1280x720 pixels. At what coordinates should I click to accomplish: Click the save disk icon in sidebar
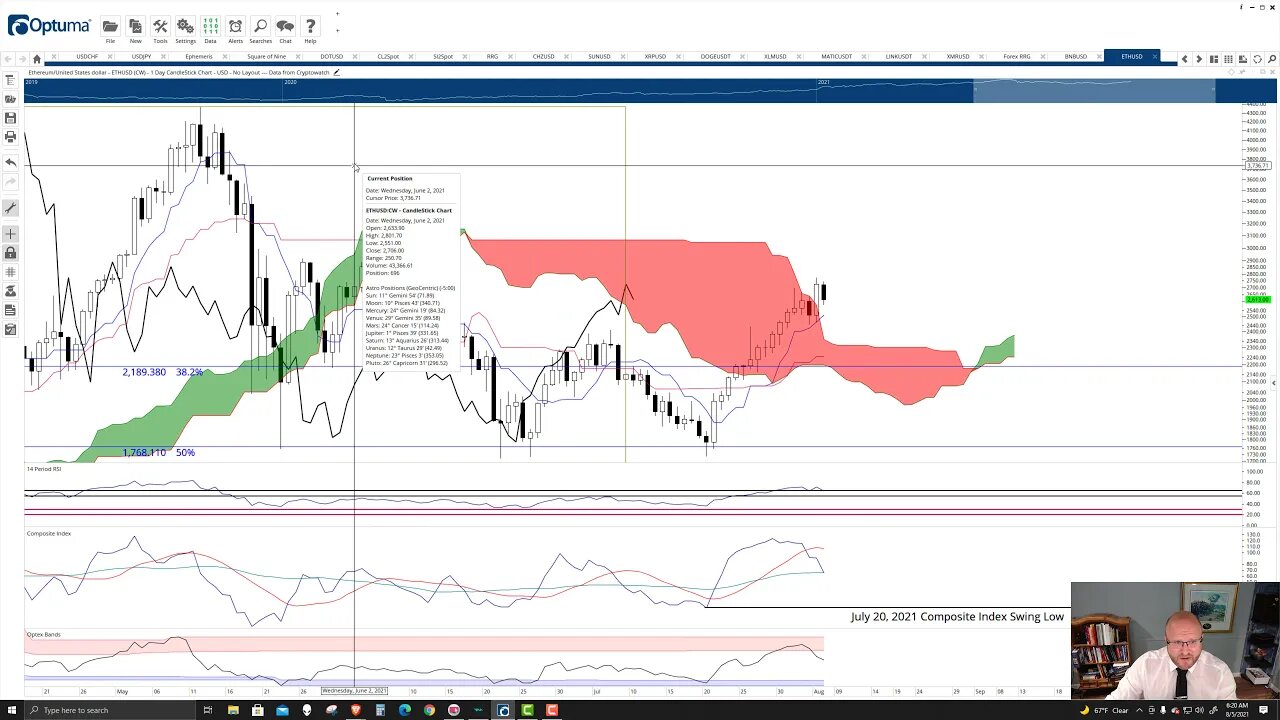(x=10, y=118)
